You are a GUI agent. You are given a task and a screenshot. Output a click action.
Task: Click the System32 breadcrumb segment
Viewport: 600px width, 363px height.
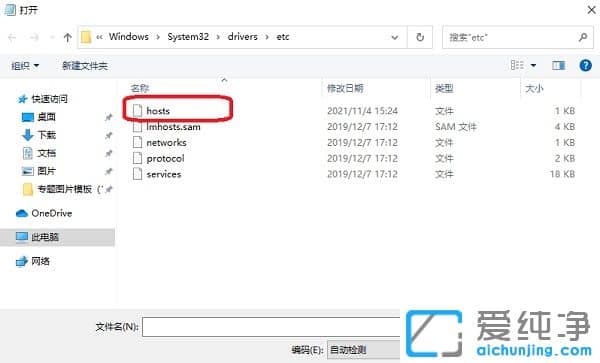pyautogui.click(x=188, y=37)
